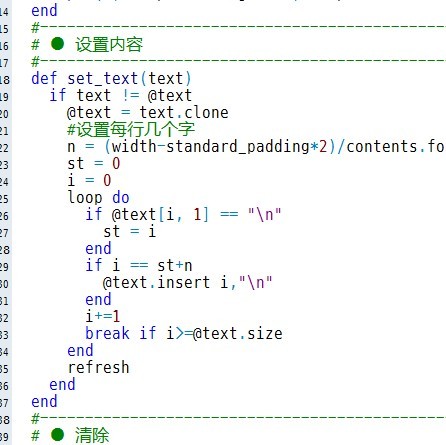
Task: Click the st = i assignment line
Action: (130, 231)
